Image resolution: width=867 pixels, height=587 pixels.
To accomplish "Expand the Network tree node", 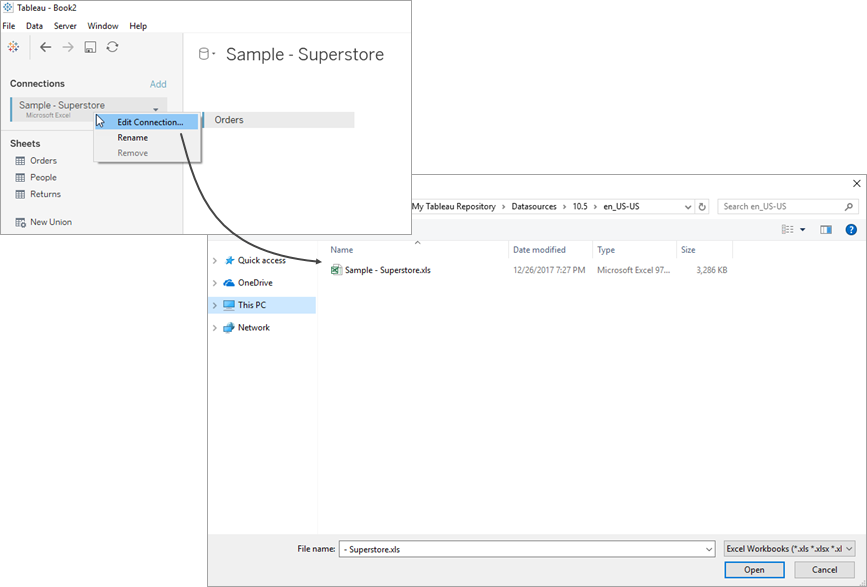I will click(x=215, y=328).
